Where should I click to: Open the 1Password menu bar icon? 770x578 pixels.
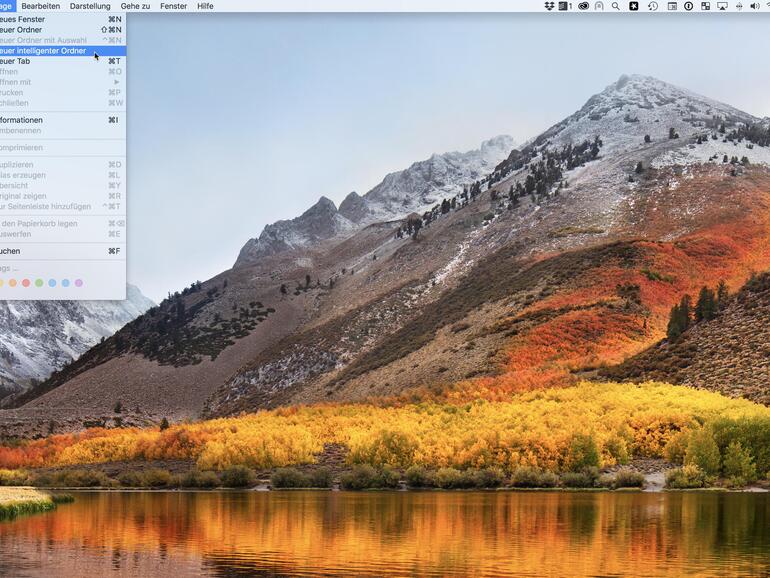click(688, 6)
